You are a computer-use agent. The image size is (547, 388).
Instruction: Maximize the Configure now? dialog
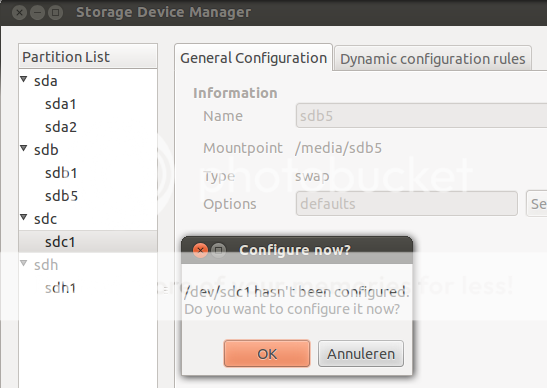[219, 250]
